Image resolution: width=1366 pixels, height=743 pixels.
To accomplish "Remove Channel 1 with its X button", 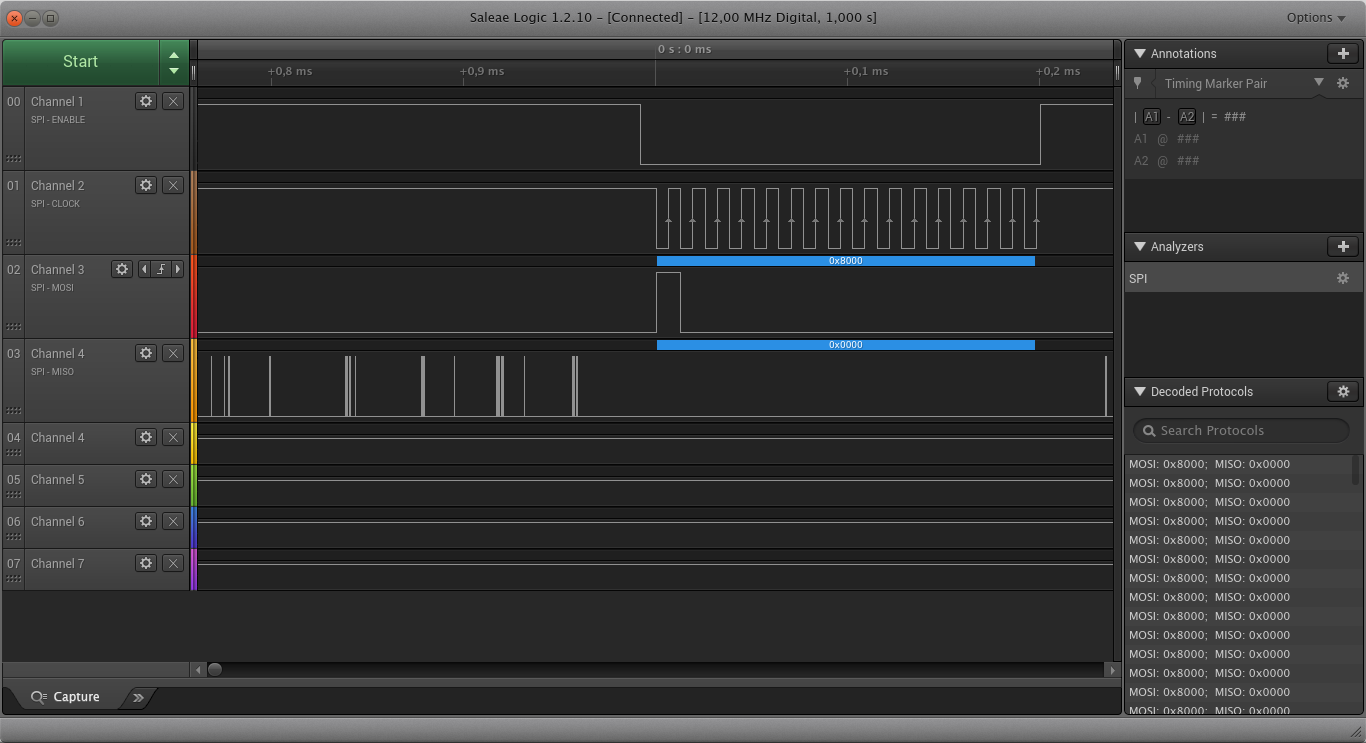I will [x=173, y=101].
